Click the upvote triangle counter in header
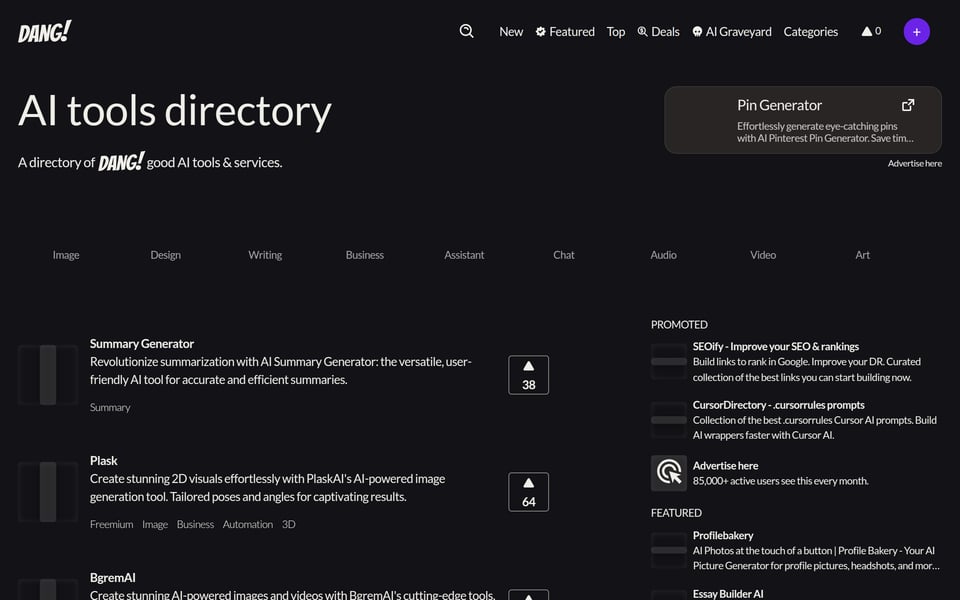The width and height of the screenshot is (960, 600). (871, 32)
